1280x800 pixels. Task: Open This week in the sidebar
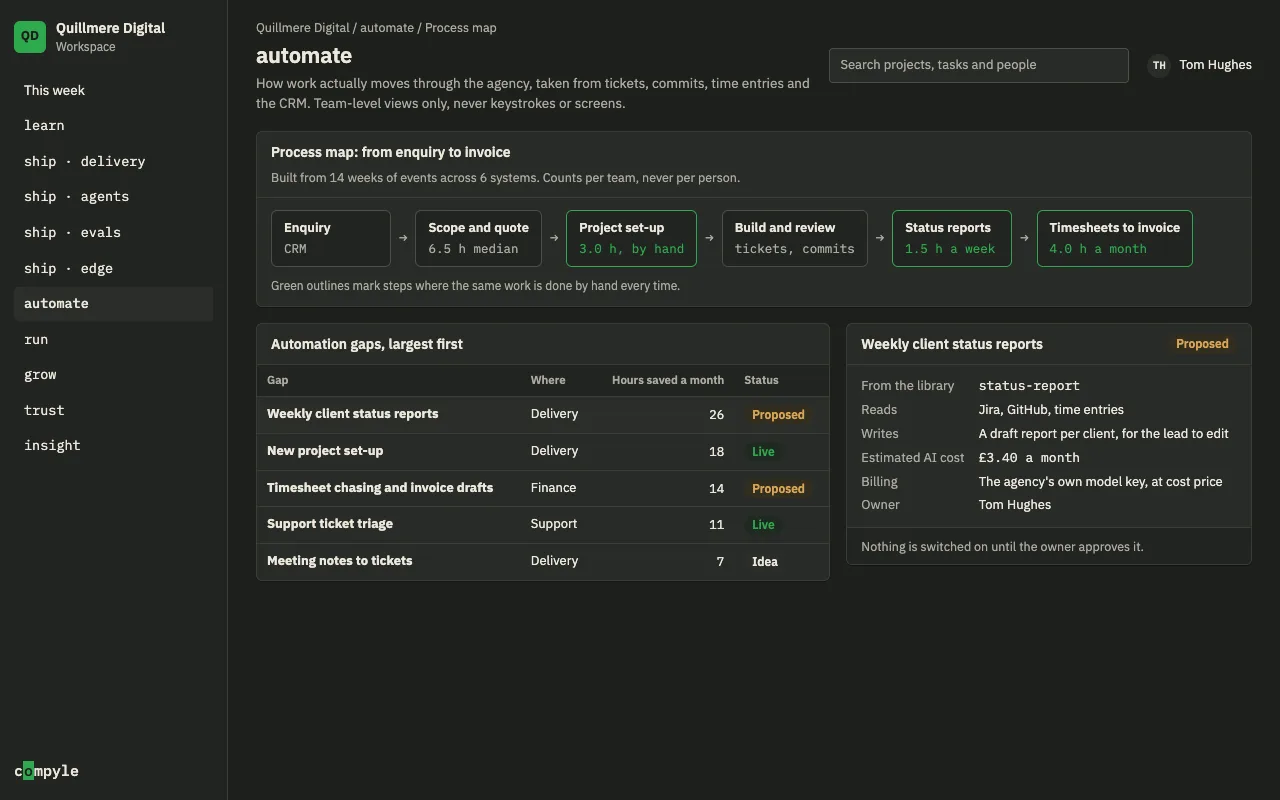coord(113,90)
